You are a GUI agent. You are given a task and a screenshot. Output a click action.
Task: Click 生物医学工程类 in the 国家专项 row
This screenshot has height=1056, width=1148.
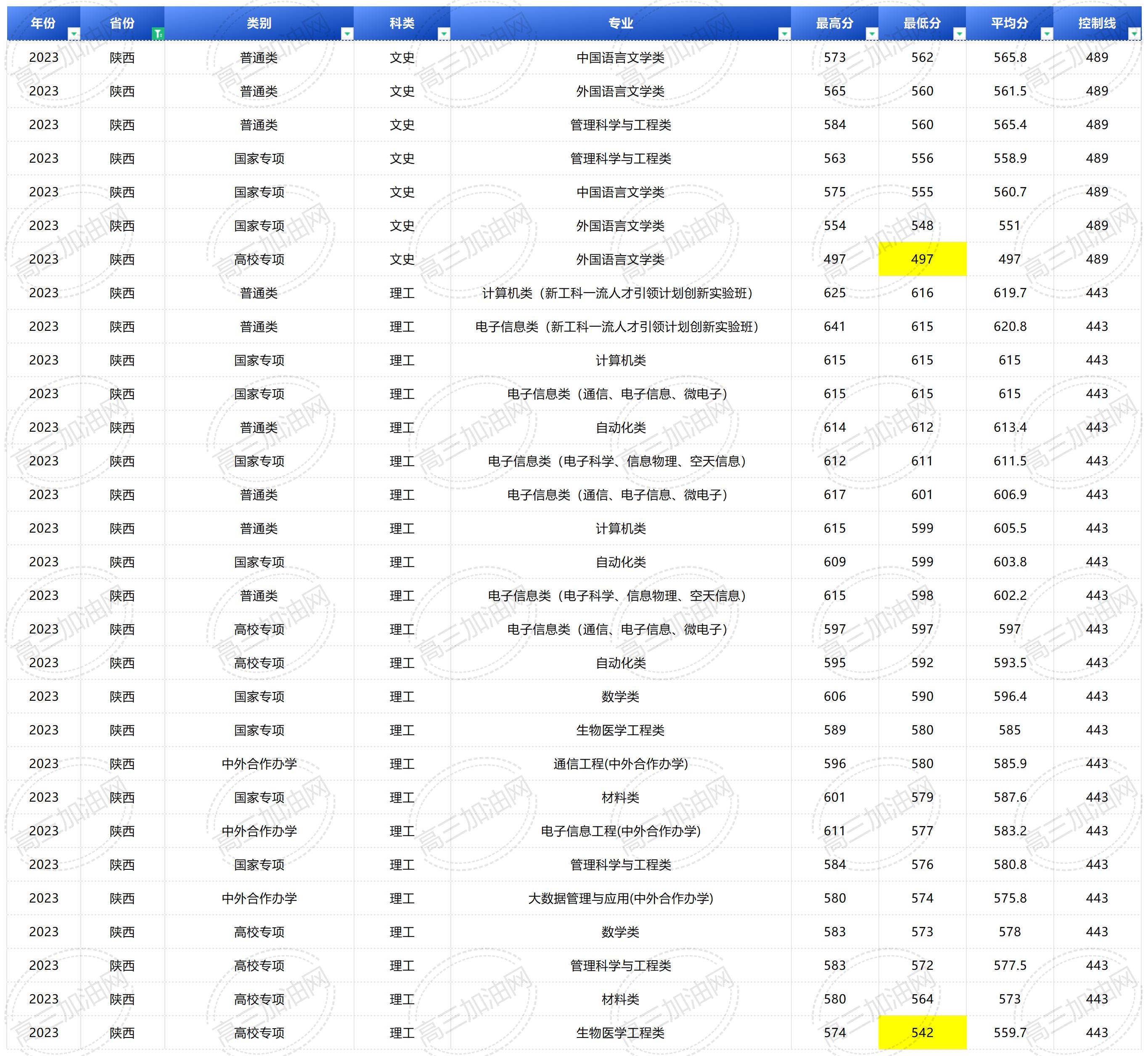pos(621,730)
